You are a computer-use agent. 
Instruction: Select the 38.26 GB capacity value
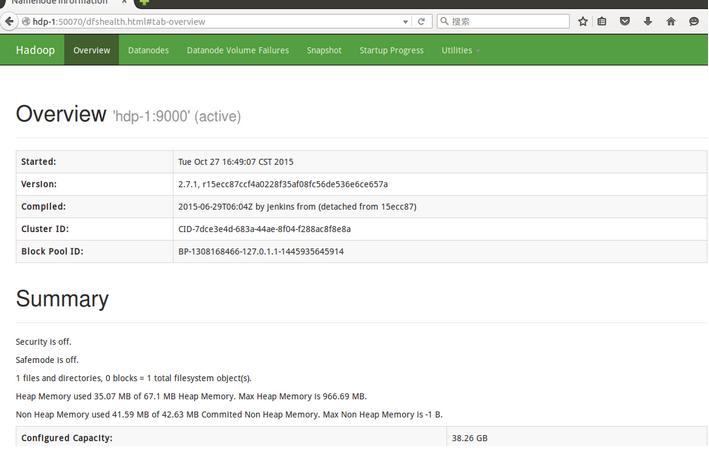[470, 438]
